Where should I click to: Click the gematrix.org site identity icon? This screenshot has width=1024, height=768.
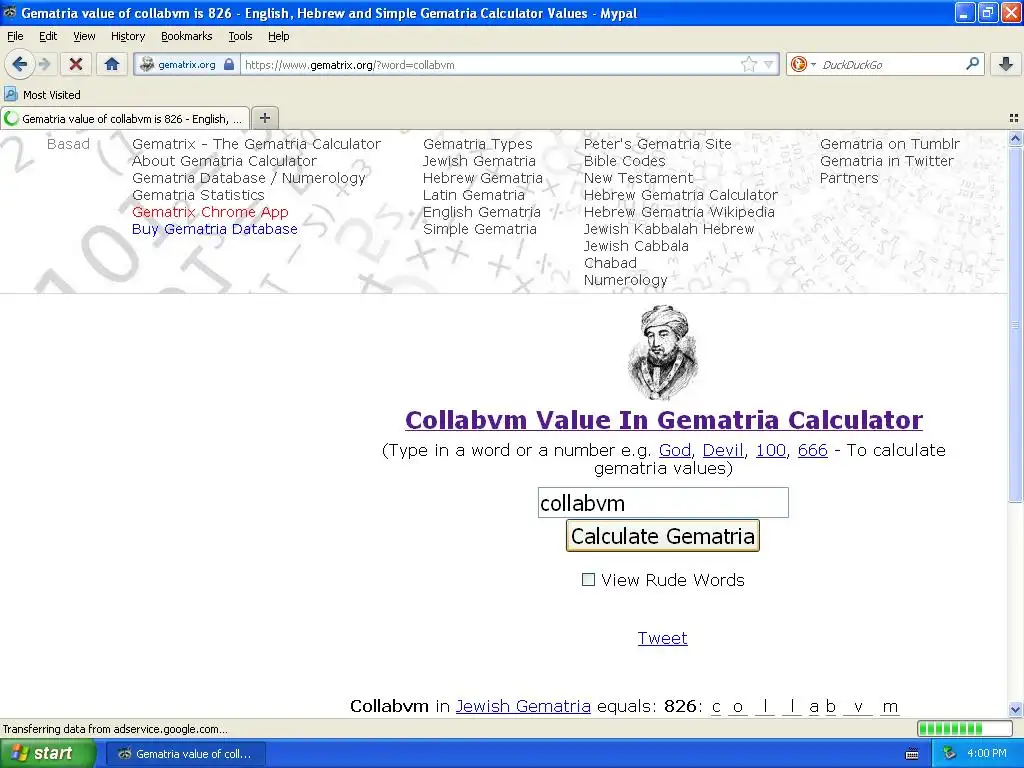tap(187, 64)
